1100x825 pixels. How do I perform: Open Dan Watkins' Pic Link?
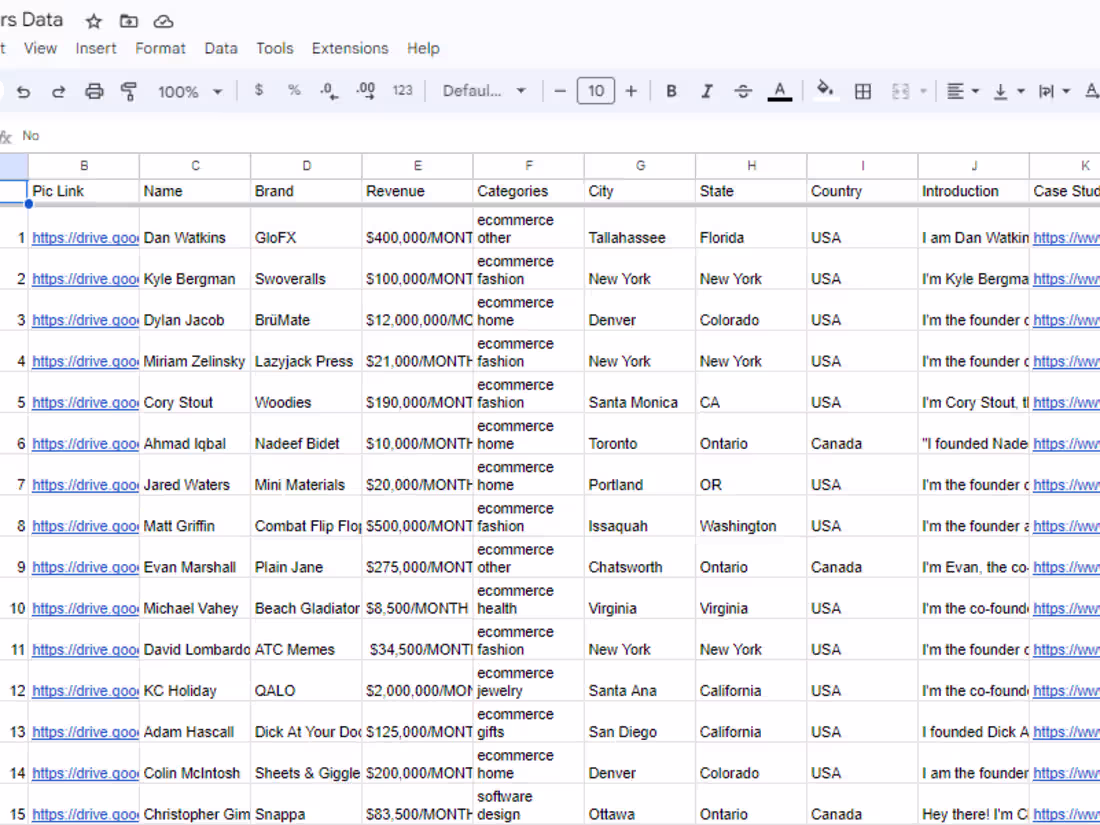pos(84,238)
